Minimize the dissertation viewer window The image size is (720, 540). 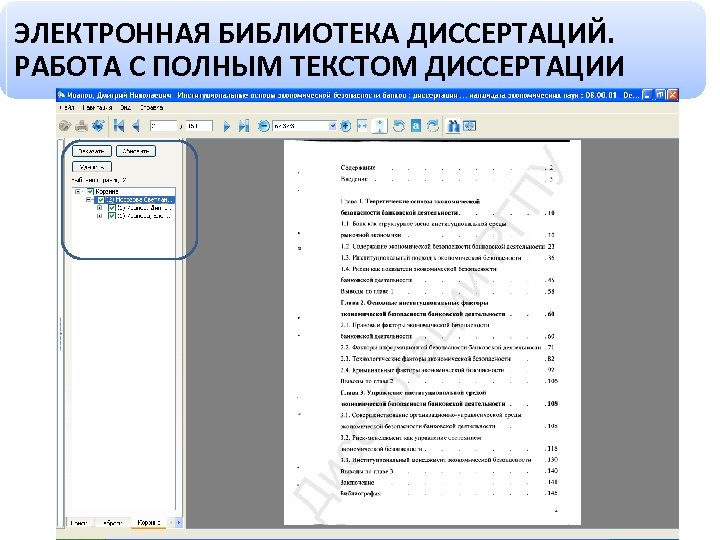tap(647, 95)
